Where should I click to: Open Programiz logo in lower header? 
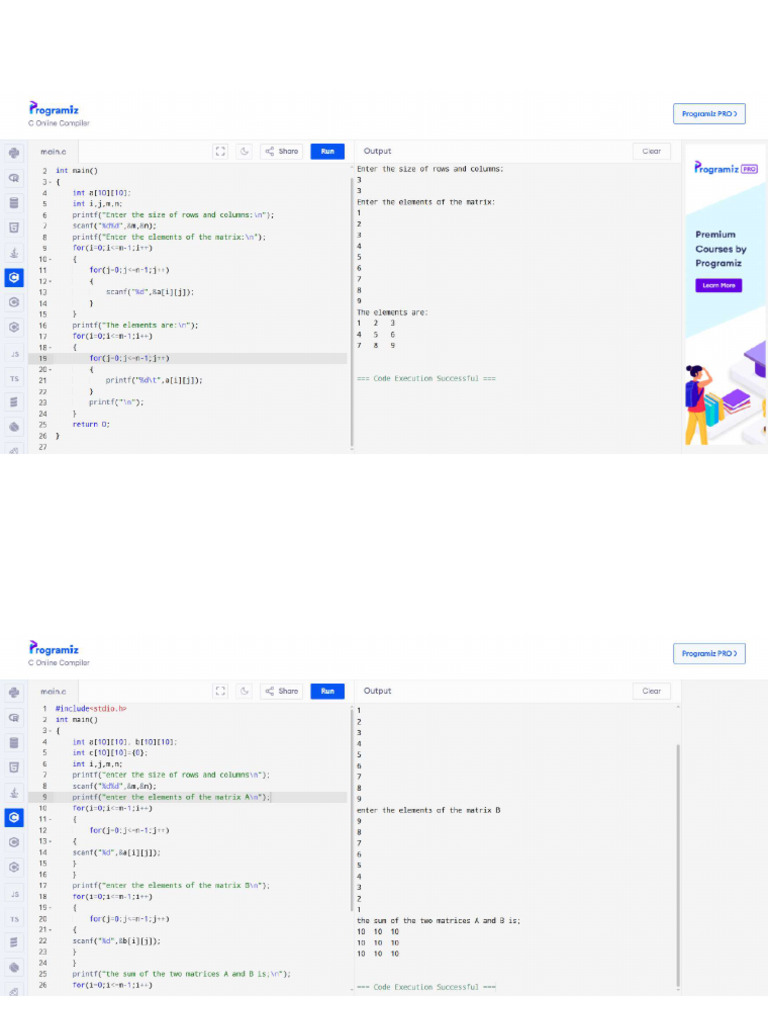coord(54,648)
